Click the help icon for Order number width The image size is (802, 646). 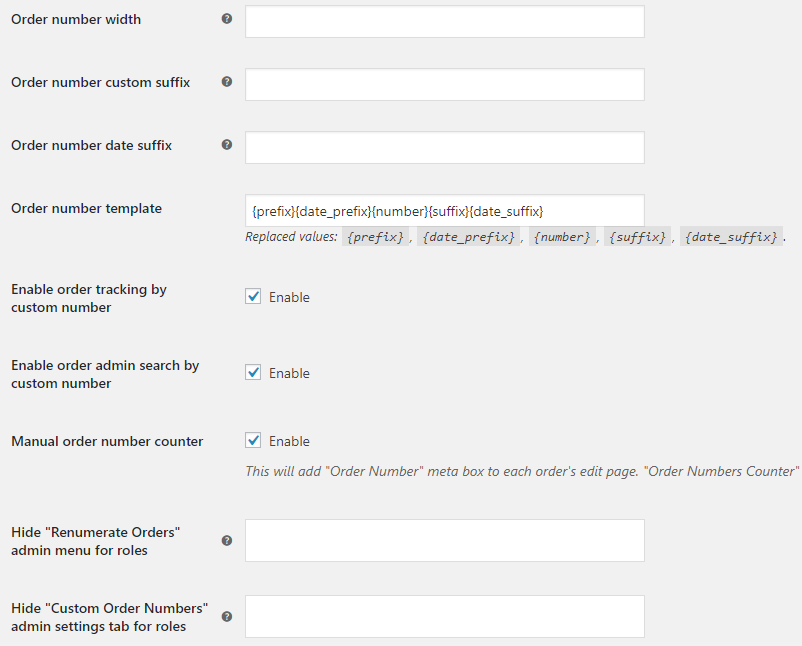point(227,19)
